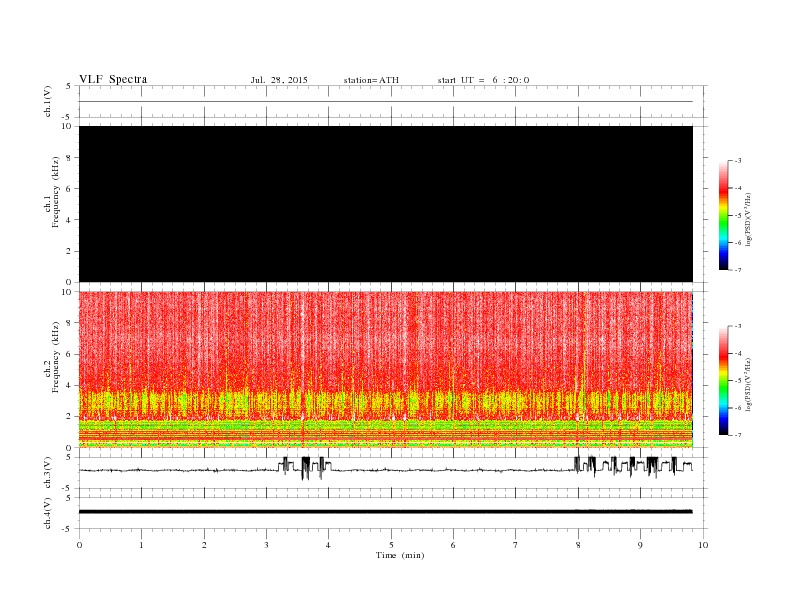Click the ch.3 pulse burst near minute 3.5
This screenshot has width=792, height=612.
pyautogui.click(x=305, y=467)
